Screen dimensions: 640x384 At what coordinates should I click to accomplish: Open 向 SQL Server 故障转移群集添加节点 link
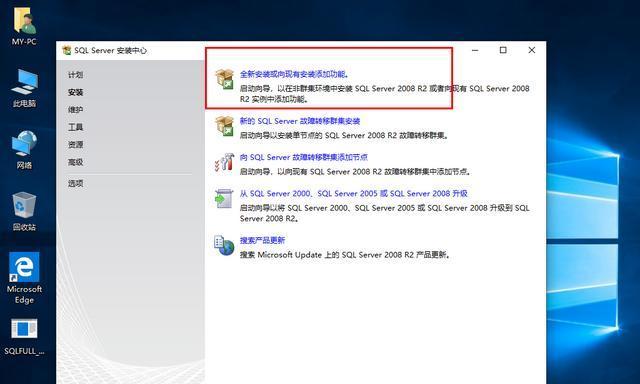coord(304,157)
